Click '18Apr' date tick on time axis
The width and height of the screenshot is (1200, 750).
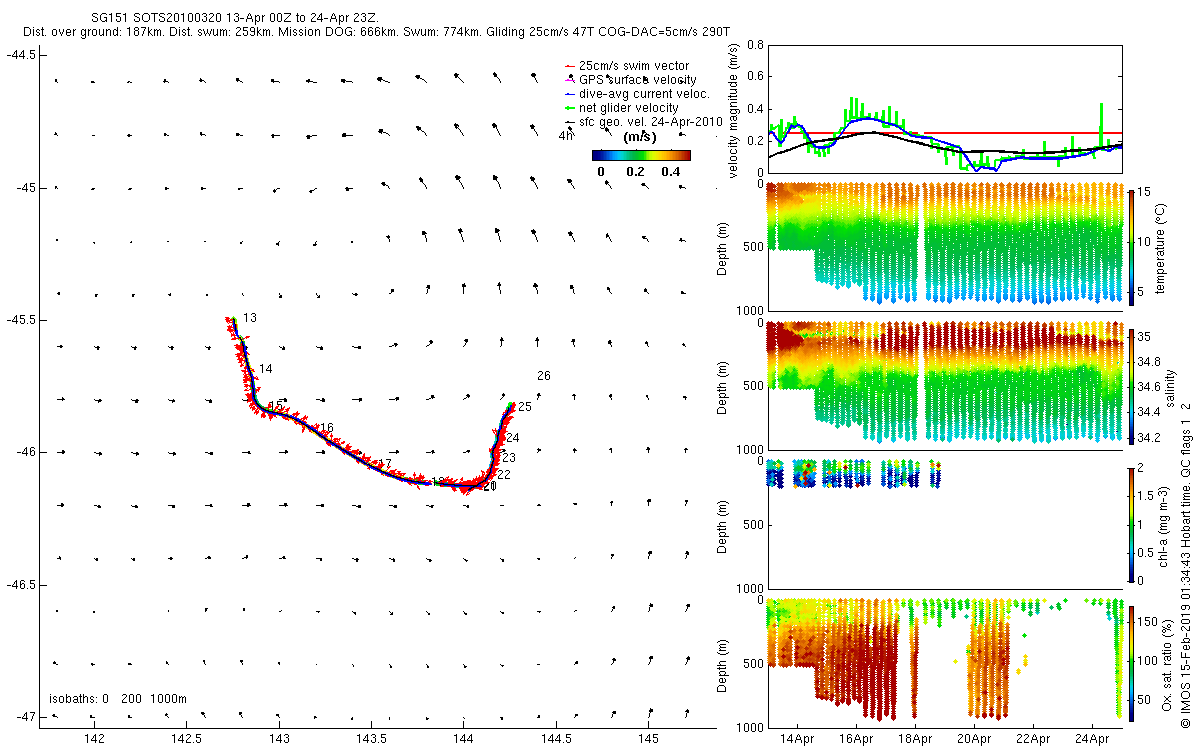pos(916,739)
